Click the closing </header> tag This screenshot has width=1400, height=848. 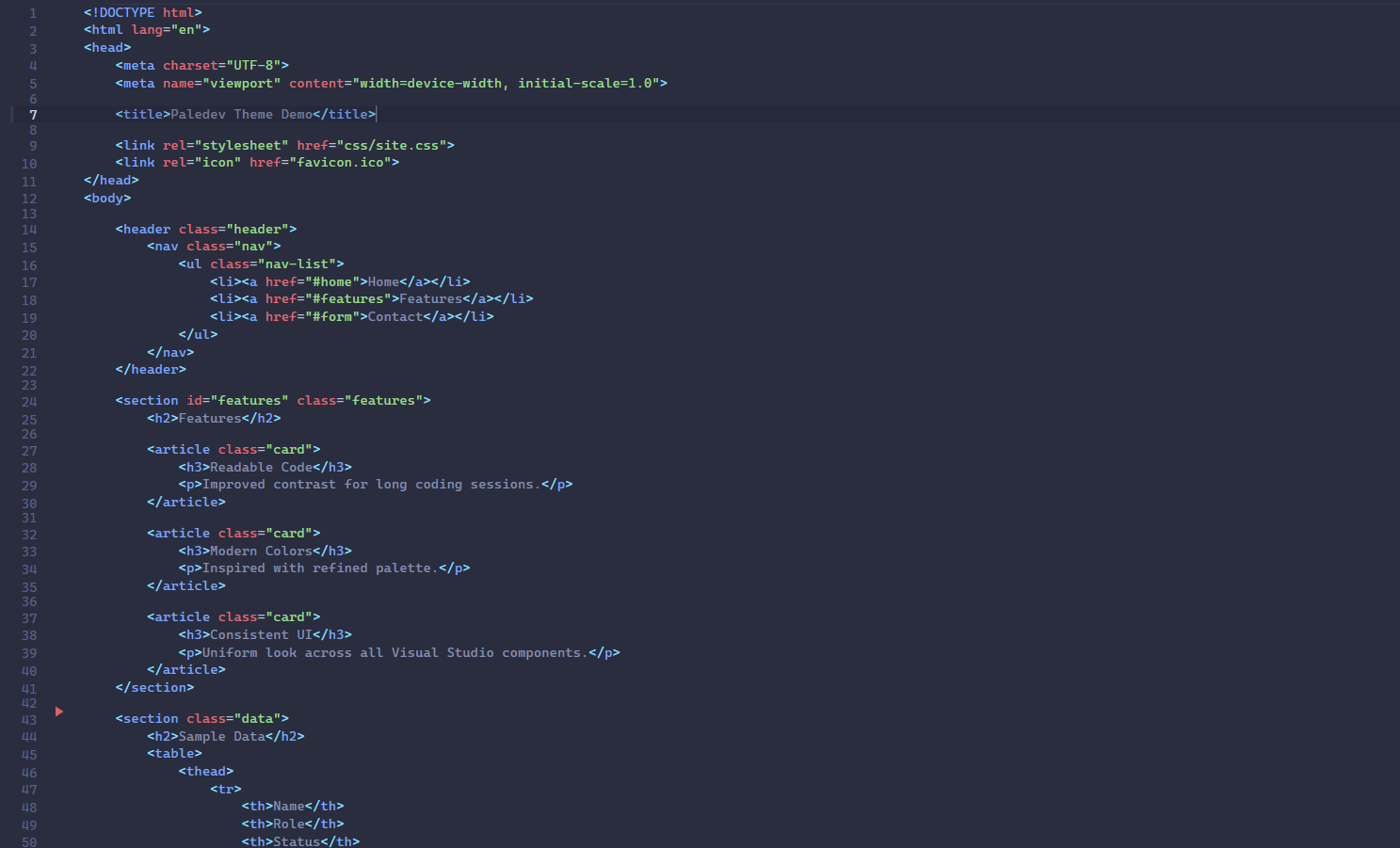pos(151,369)
